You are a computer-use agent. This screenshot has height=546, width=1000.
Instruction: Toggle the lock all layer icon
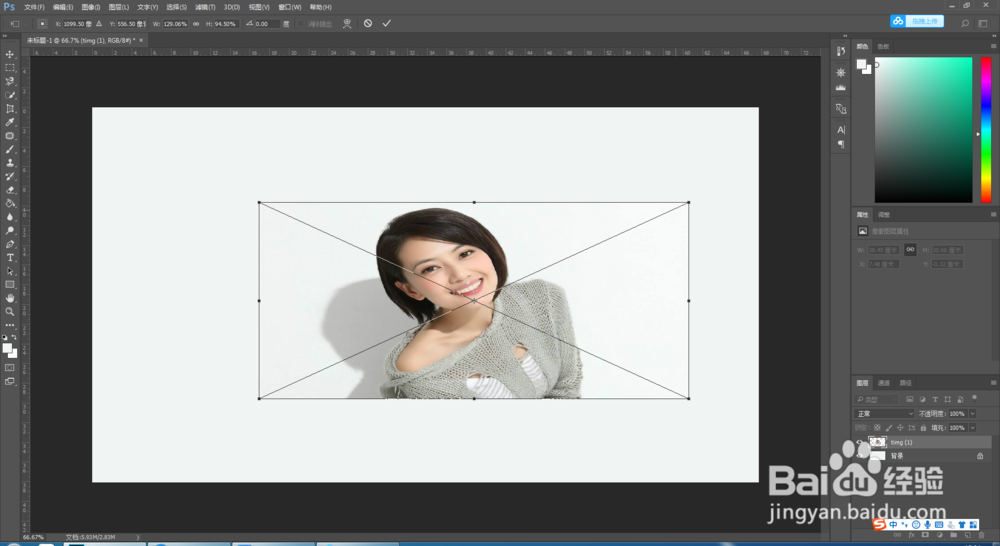pos(923,428)
